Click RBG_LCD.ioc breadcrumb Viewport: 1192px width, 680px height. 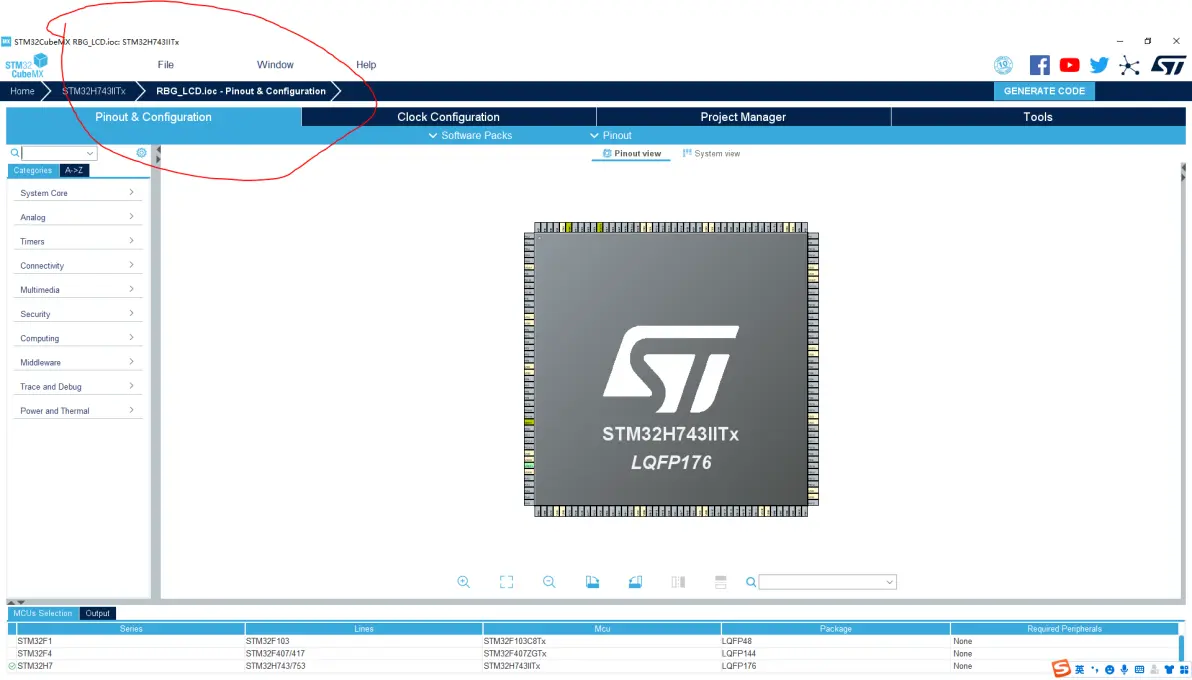point(241,91)
